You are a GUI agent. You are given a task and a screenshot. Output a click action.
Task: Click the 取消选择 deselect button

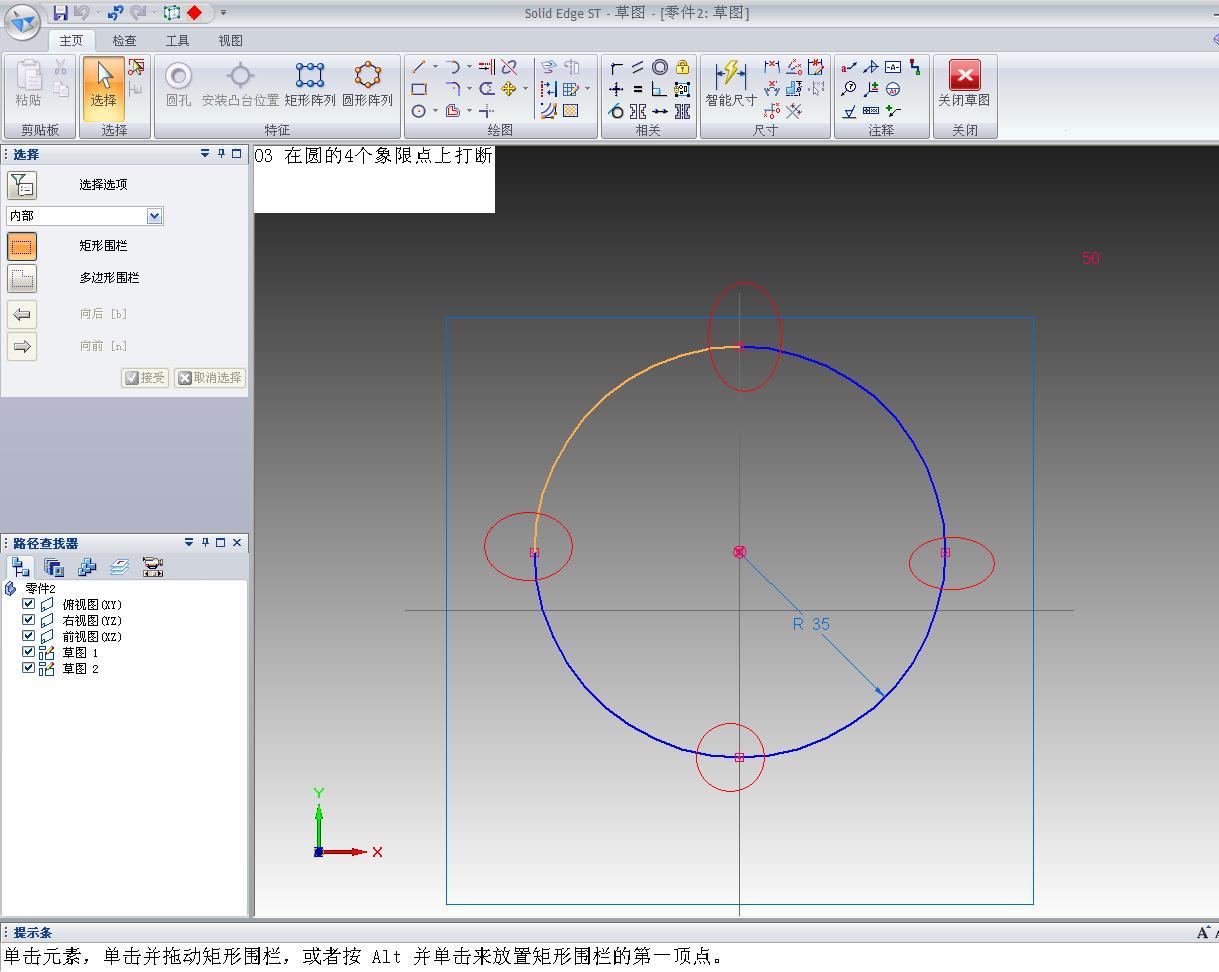(210, 378)
